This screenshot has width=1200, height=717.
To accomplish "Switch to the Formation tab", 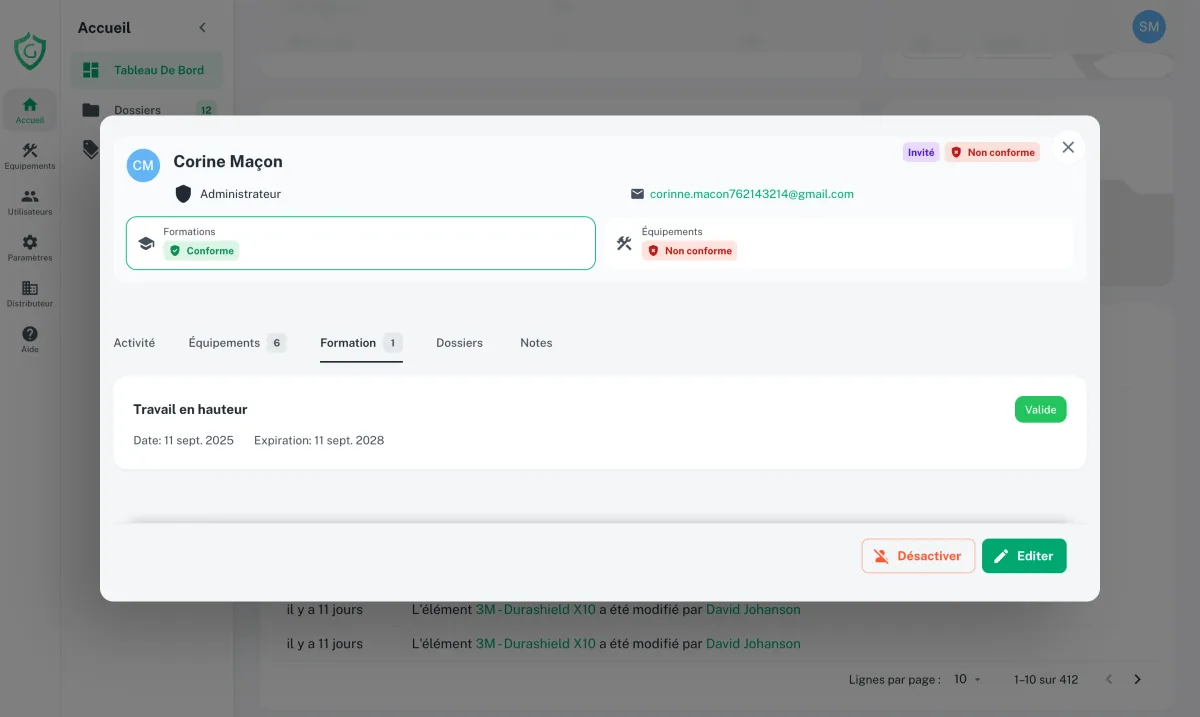I will click(361, 343).
